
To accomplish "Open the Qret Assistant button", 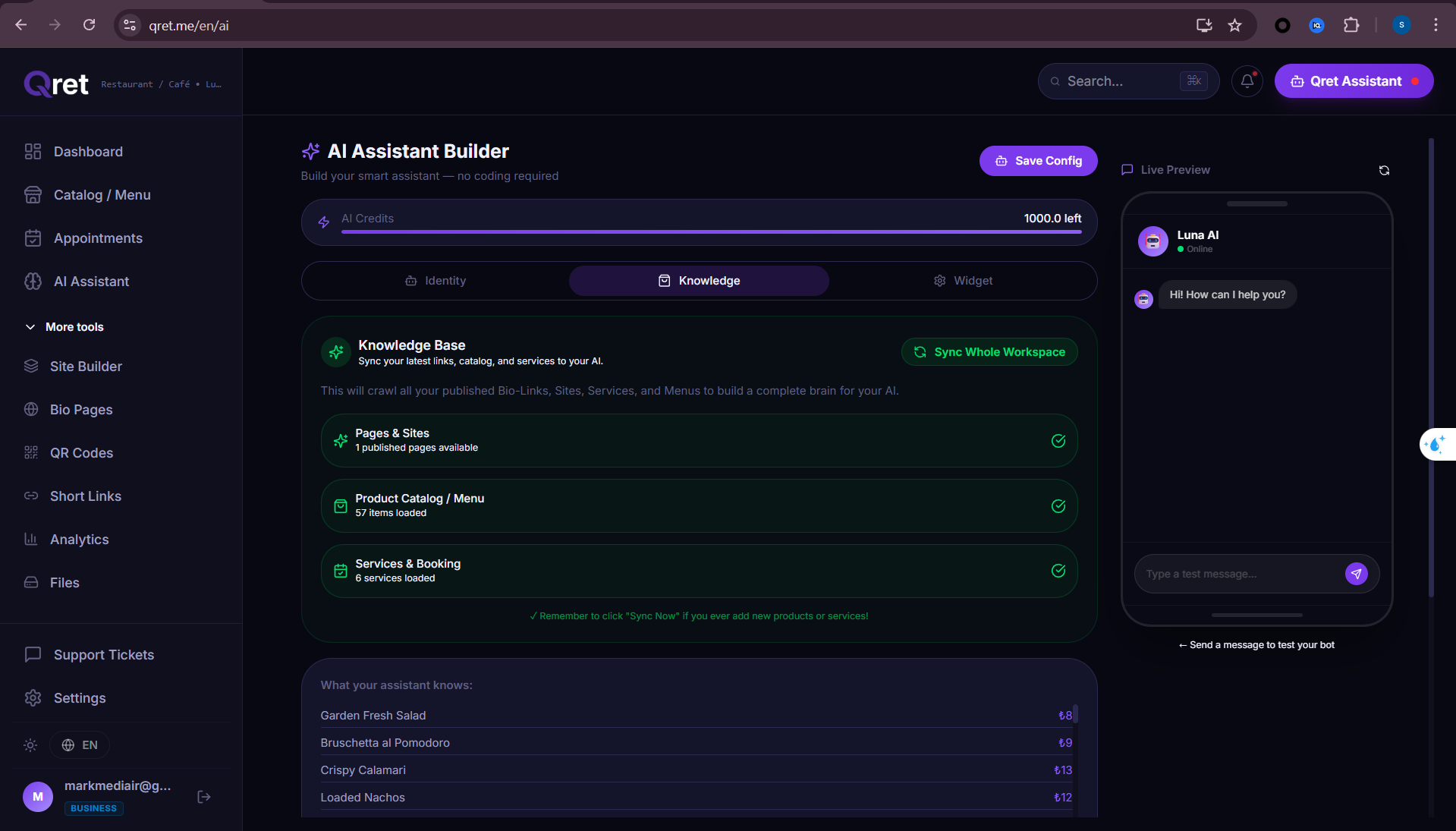I will coord(1354,81).
